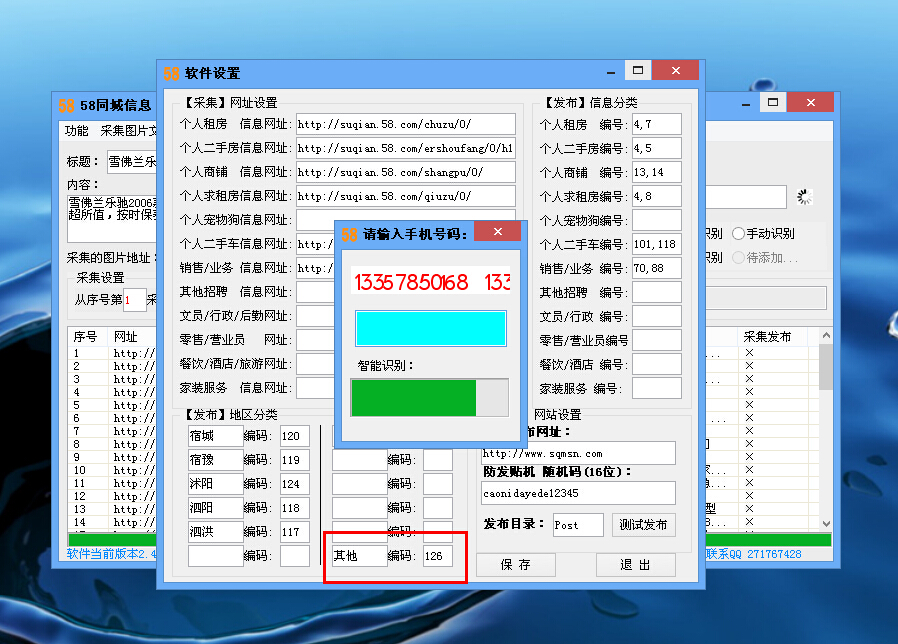This screenshot has height=644, width=898.
Task: Click the loading spinner icon
Action: coord(803,197)
